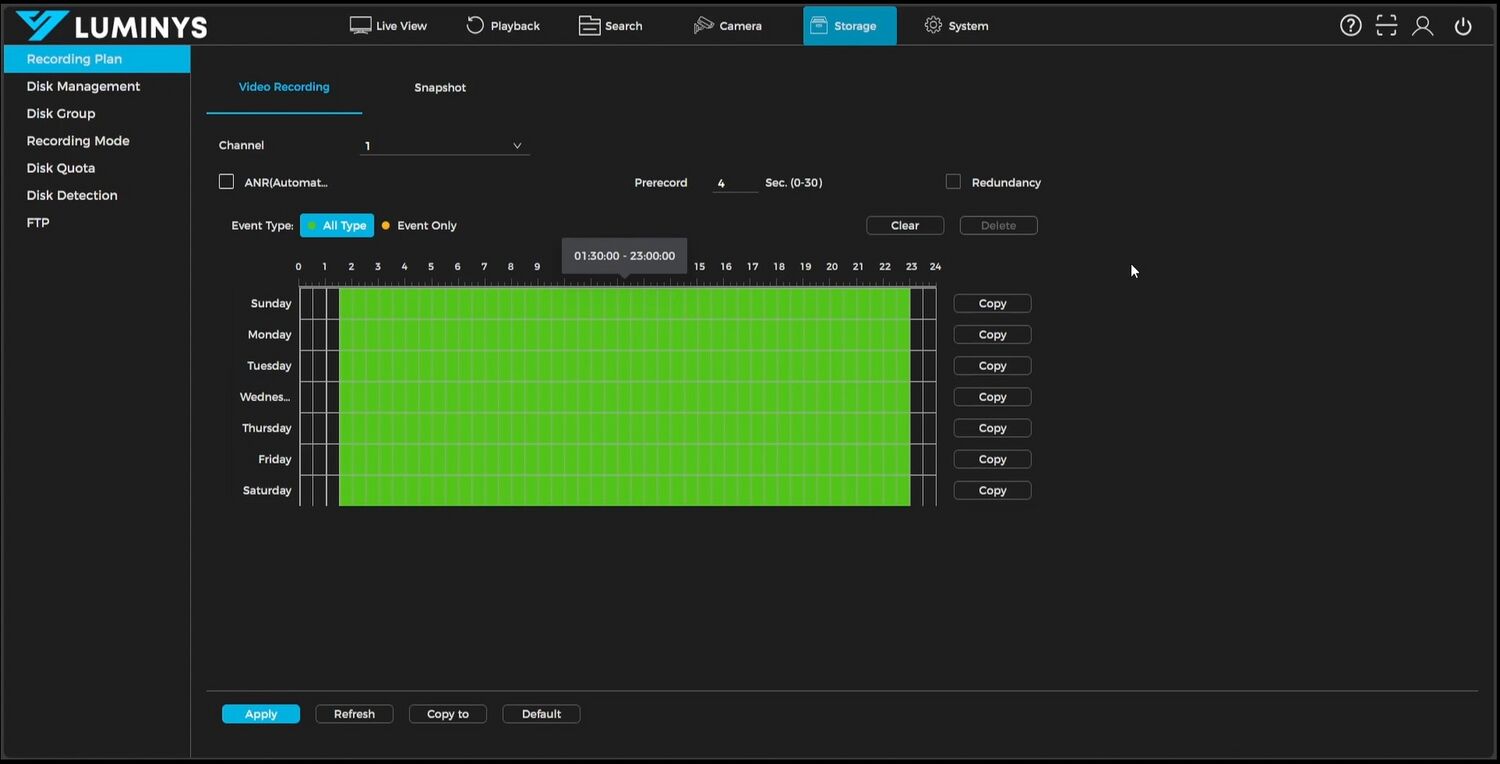The height and width of the screenshot is (764, 1500).
Task: Enable the ANR checkbox
Action: (x=226, y=182)
